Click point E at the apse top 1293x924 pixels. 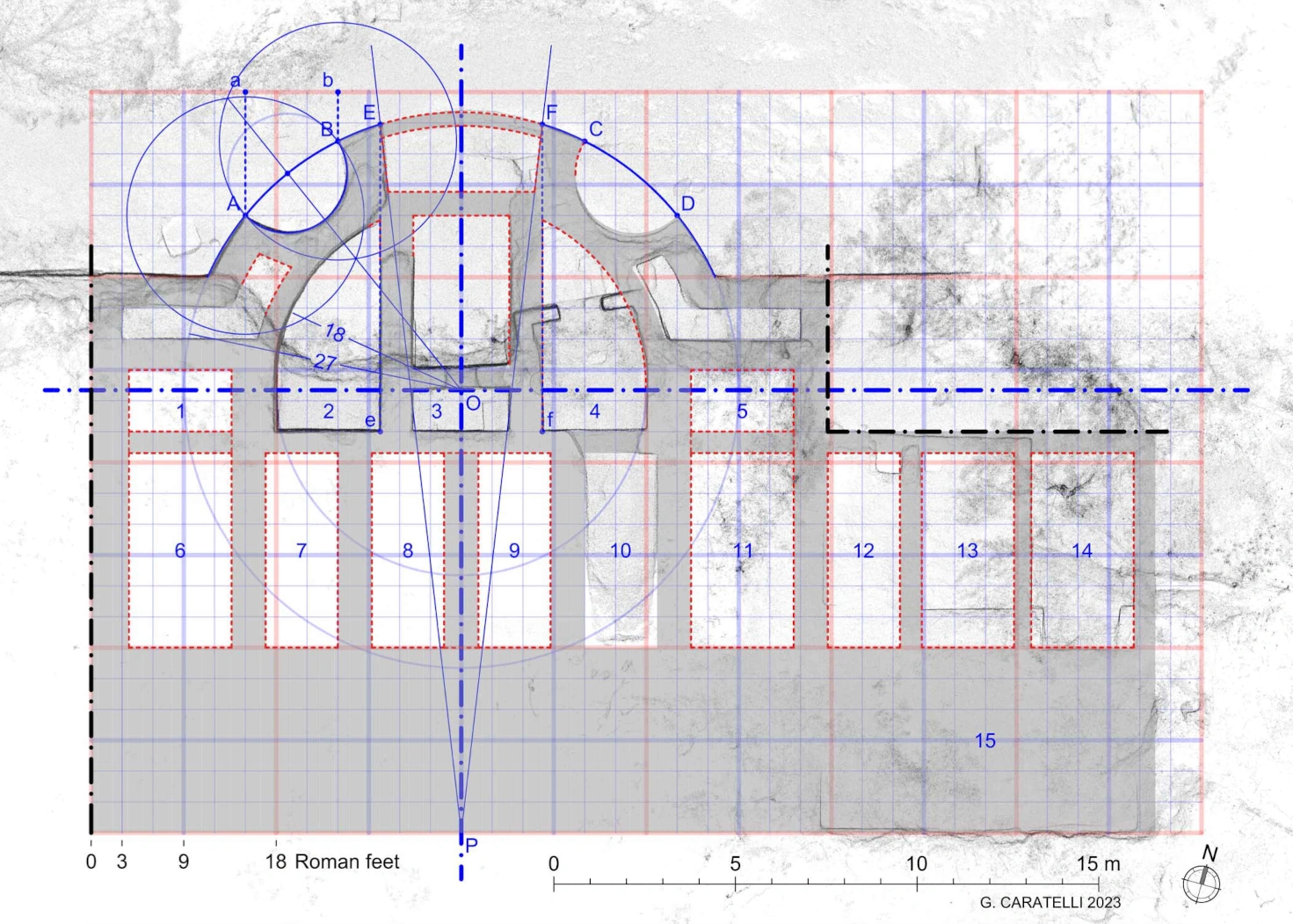[380, 126]
